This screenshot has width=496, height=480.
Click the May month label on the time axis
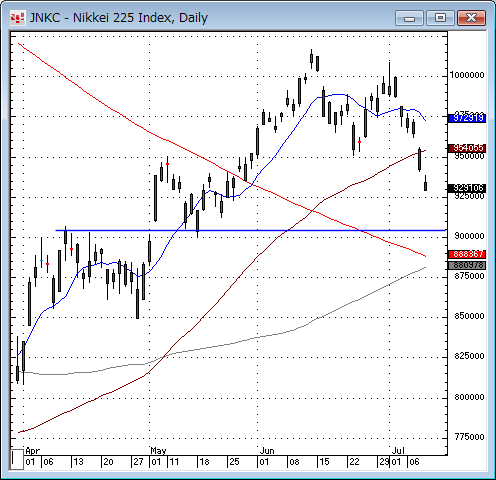(158, 451)
